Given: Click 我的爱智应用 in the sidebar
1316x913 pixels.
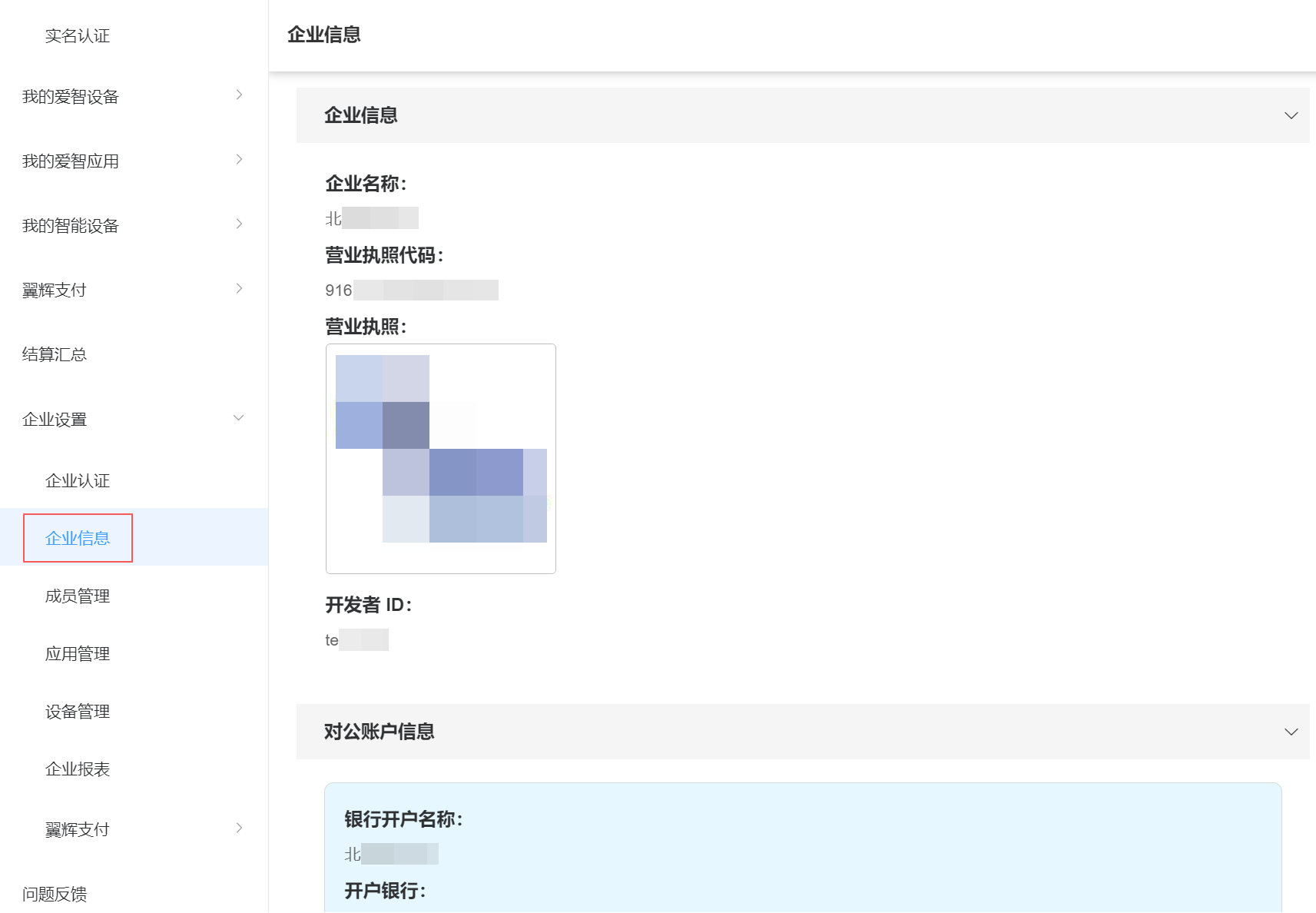Looking at the screenshot, I should pos(71,161).
